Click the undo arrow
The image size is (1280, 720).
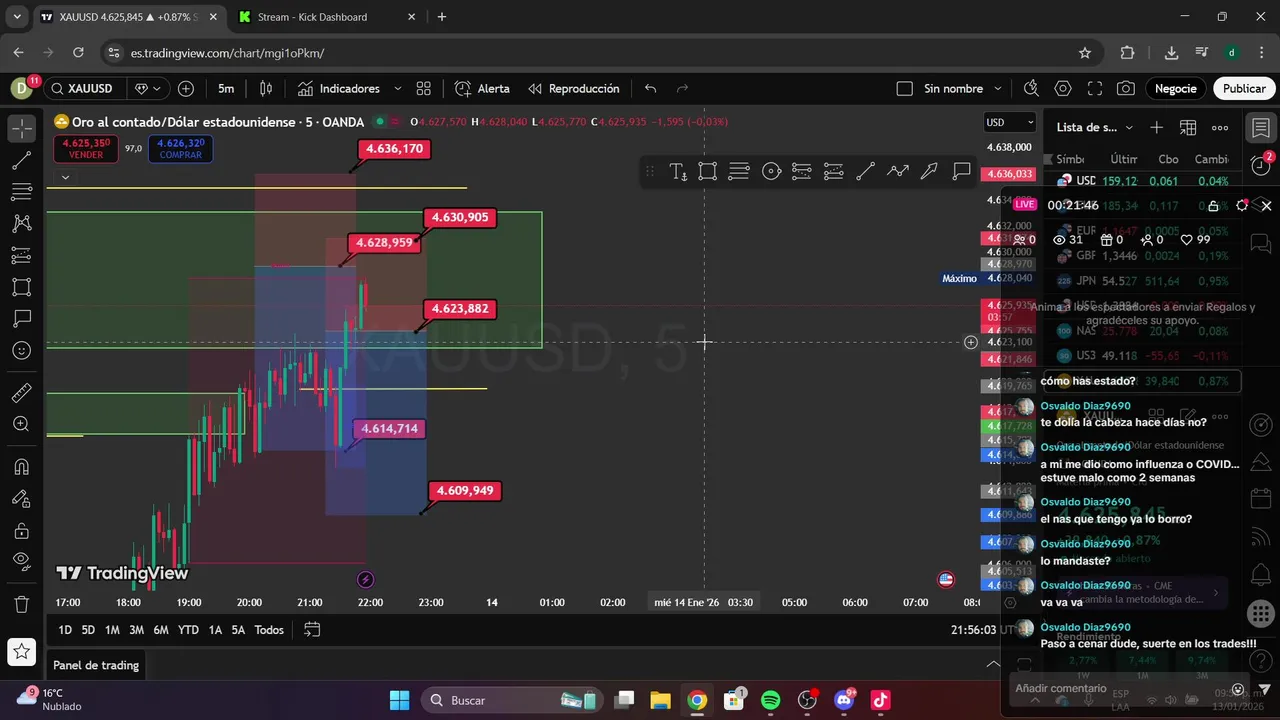pos(651,88)
